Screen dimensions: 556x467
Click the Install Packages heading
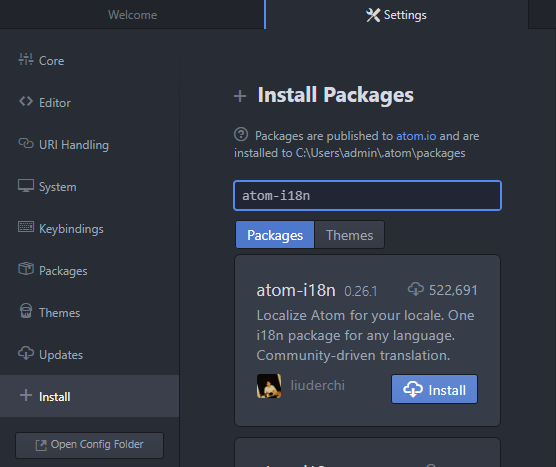click(x=335, y=95)
